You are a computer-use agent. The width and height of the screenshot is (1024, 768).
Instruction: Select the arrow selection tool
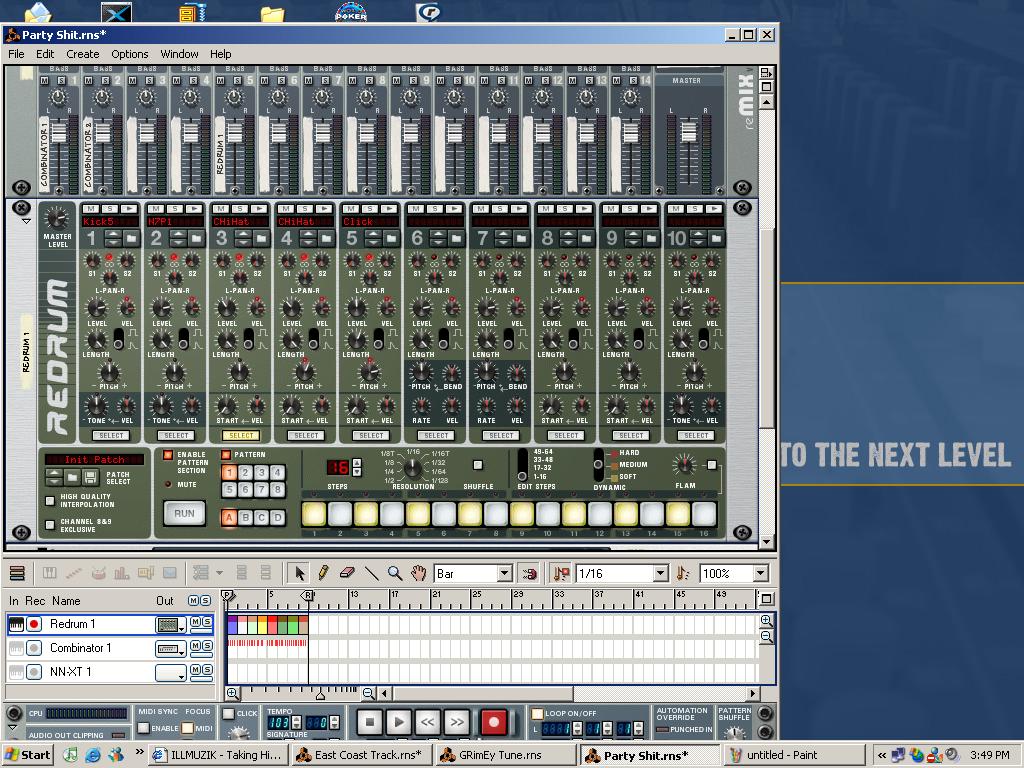click(x=300, y=573)
